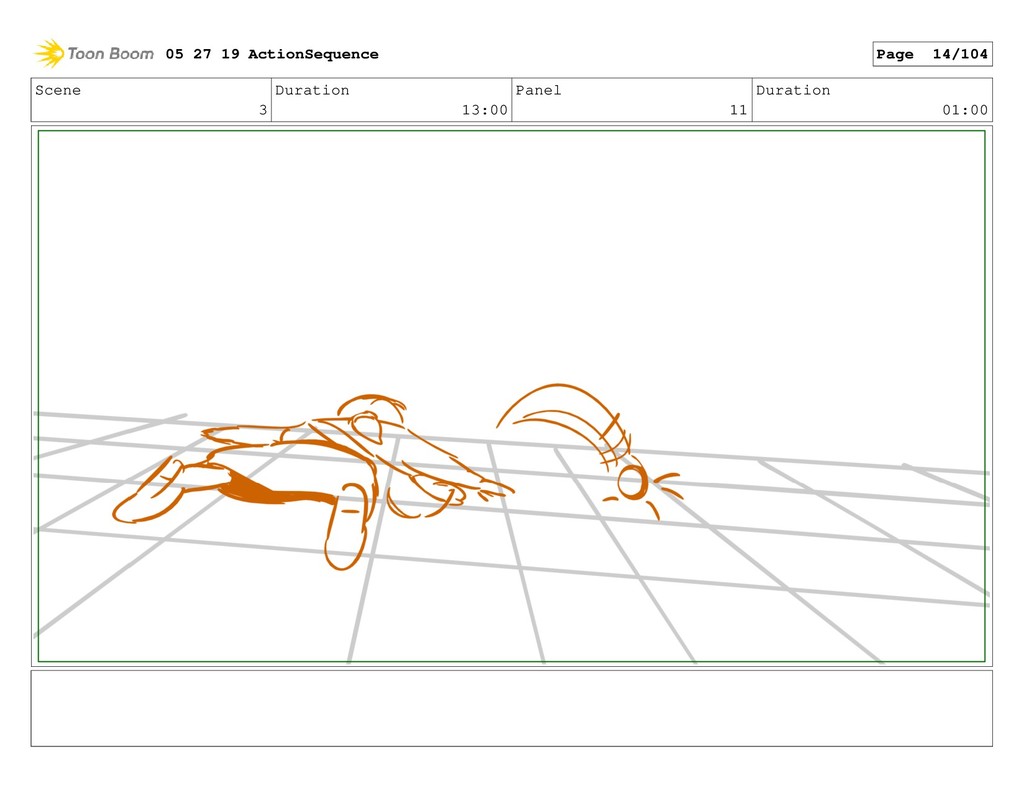Click the sliding character drawing in the storyboard panel

(313, 481)
